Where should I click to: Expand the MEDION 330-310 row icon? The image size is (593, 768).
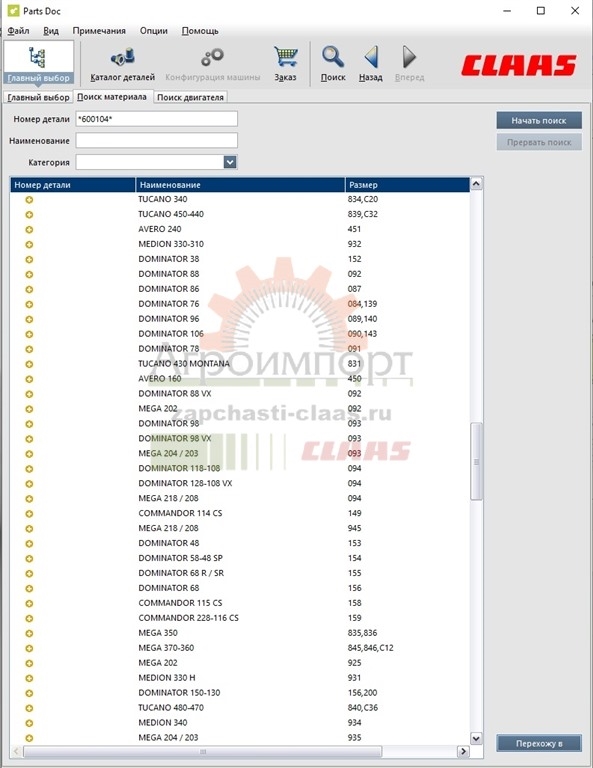click(x=29, y=244)
